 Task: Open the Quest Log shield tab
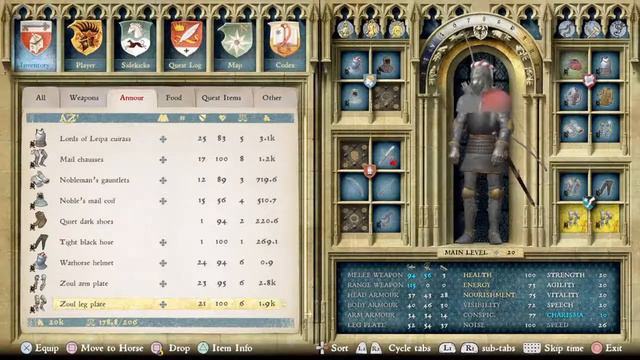[x=185, y=45]
